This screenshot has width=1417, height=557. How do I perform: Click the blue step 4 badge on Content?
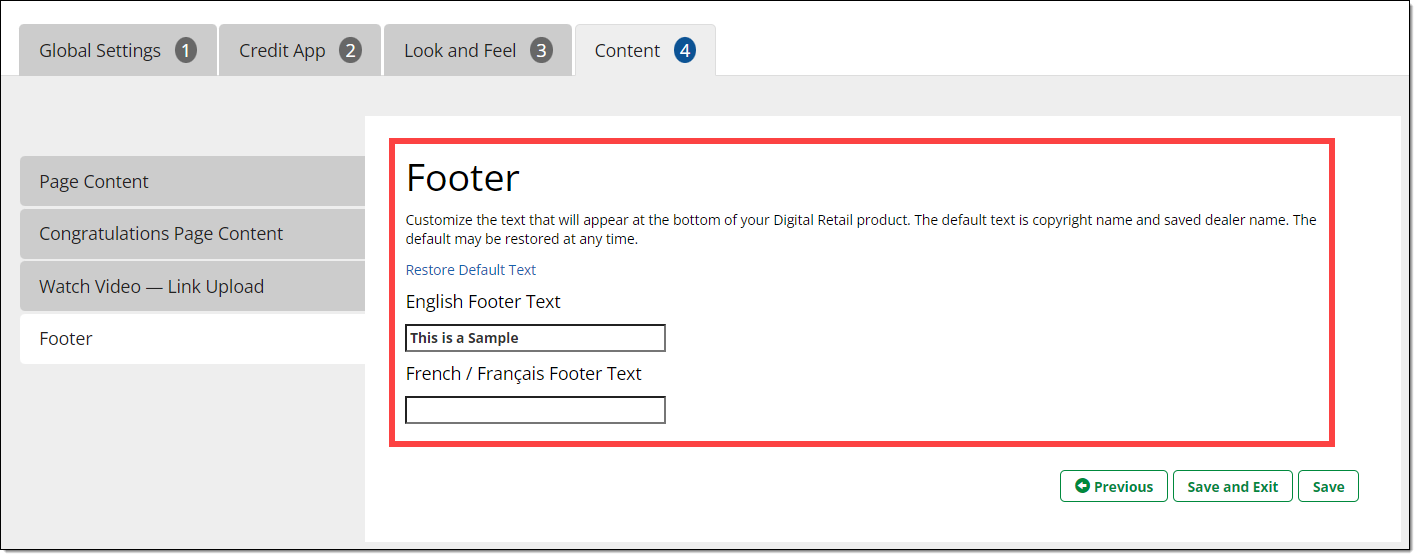[x=684, y=51]
